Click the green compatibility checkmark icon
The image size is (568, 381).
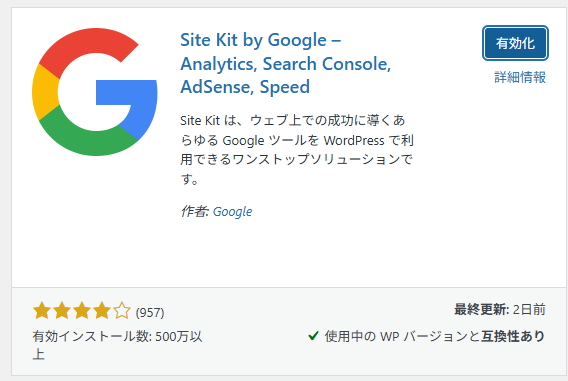point(313,336)
